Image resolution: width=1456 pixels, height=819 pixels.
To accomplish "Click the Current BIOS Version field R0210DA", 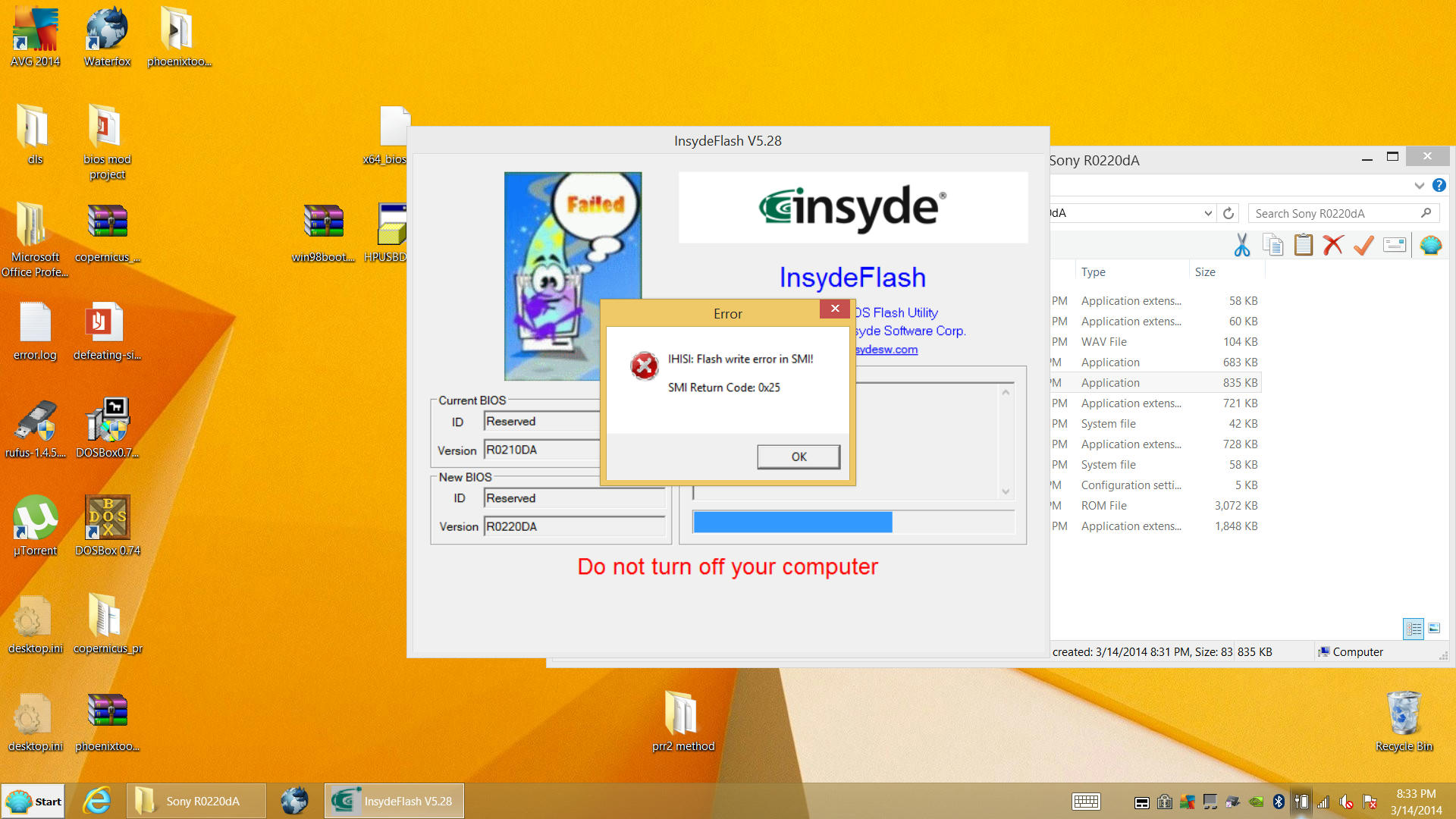I will pos(542,450).
